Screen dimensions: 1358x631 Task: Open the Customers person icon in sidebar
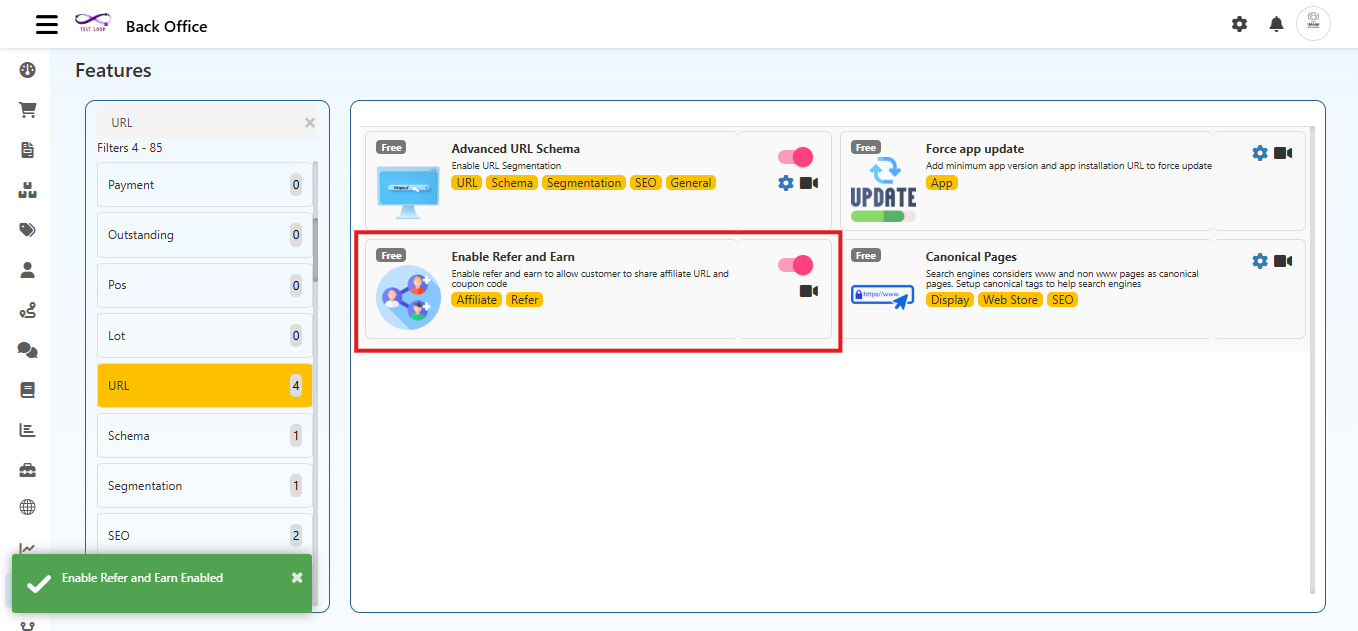tap(27, 270)
